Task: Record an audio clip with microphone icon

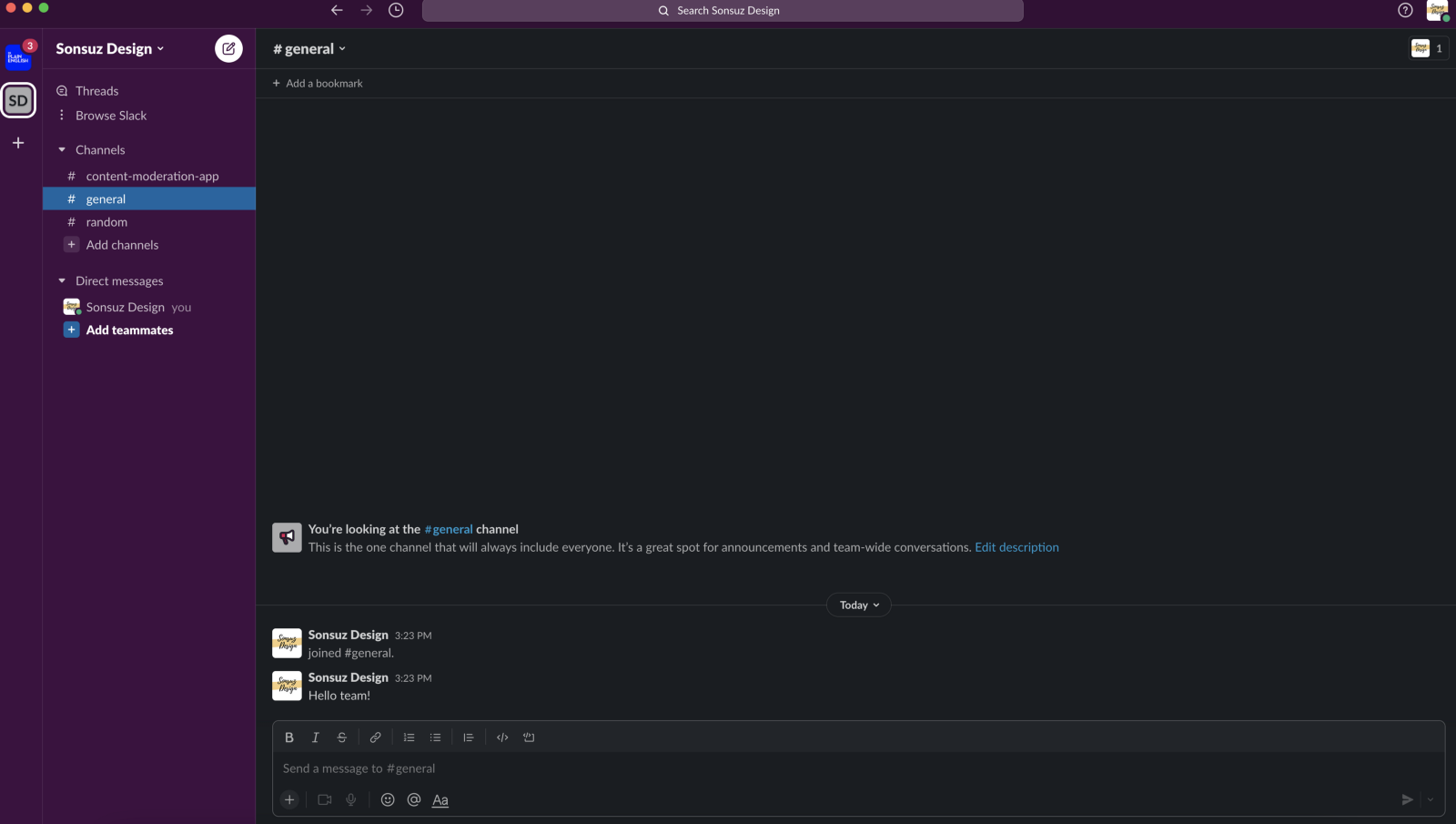Action: pos(351,799)
